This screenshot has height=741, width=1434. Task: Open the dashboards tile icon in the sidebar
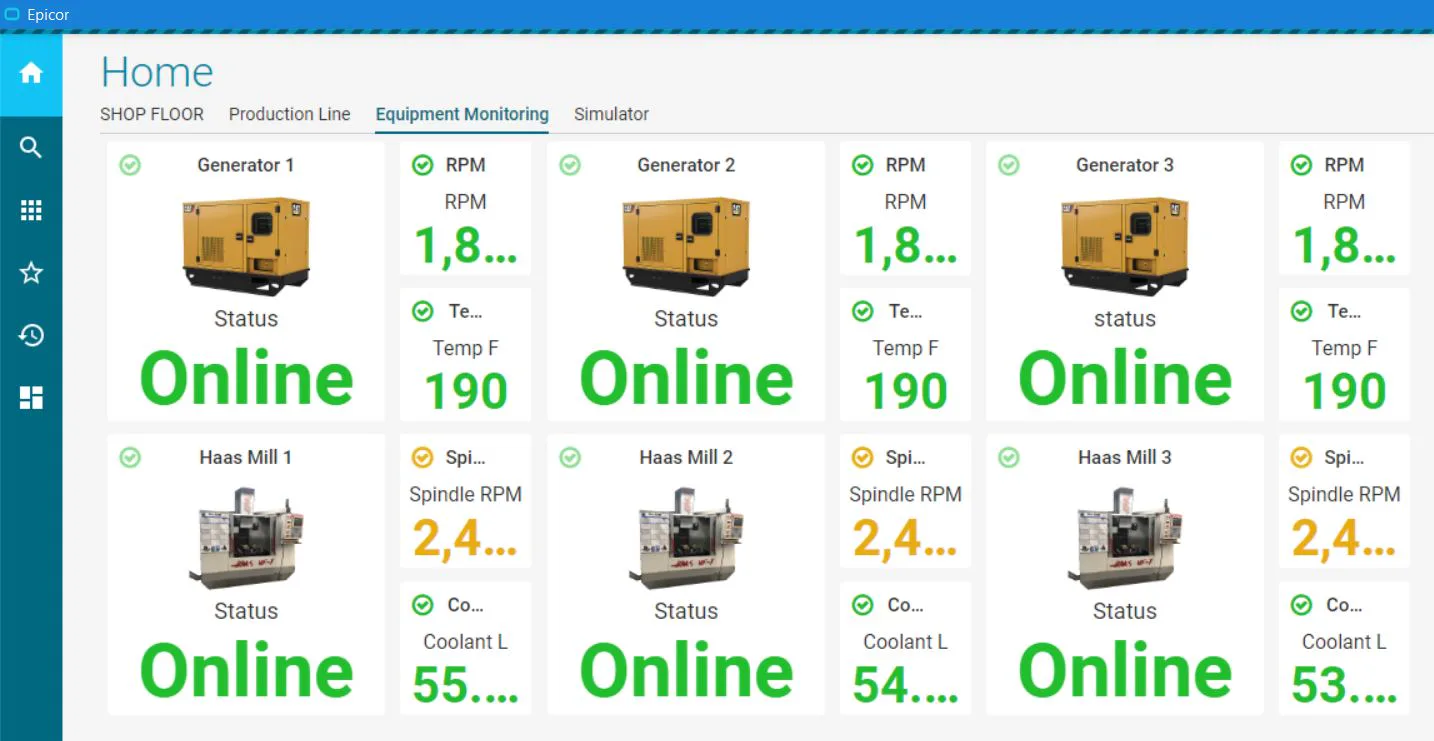[x=31, y=397]
